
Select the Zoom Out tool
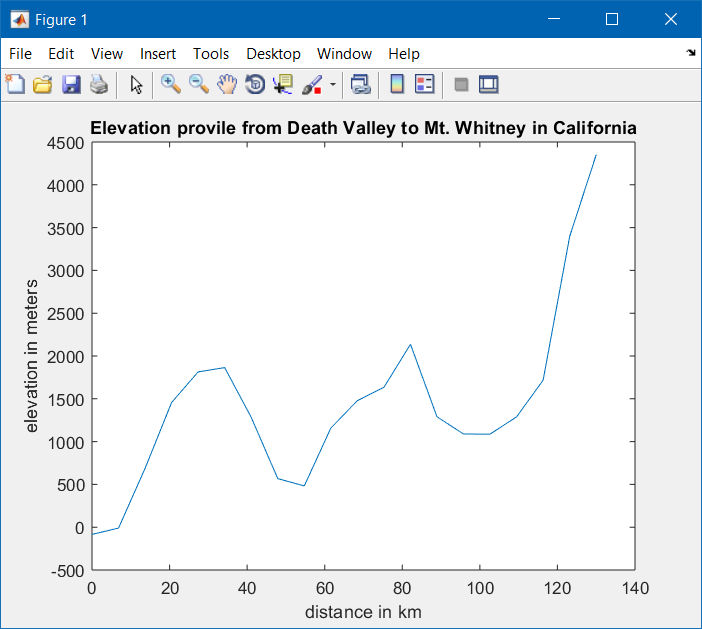(x=199, y=85)
